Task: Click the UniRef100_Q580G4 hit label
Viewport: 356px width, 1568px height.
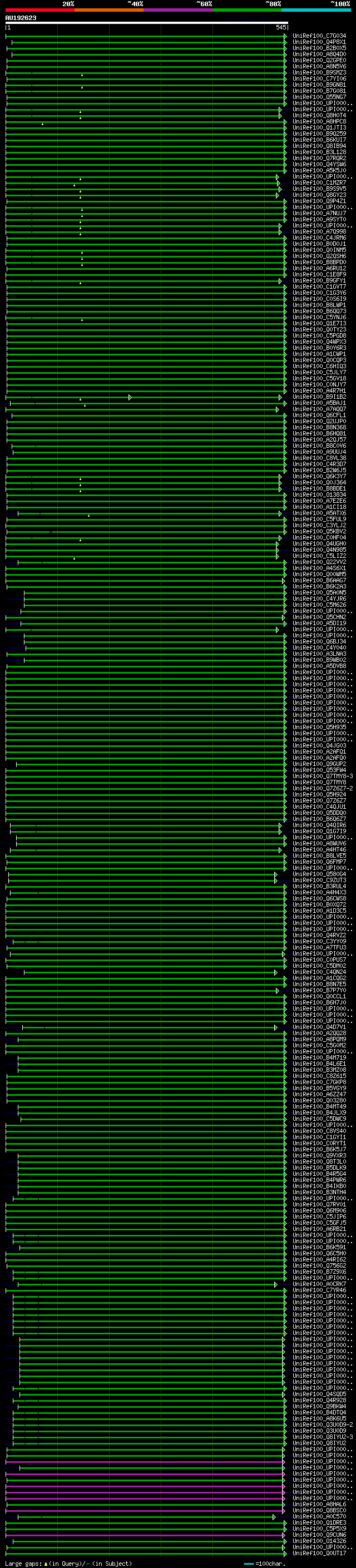Action: click(319, 874)
